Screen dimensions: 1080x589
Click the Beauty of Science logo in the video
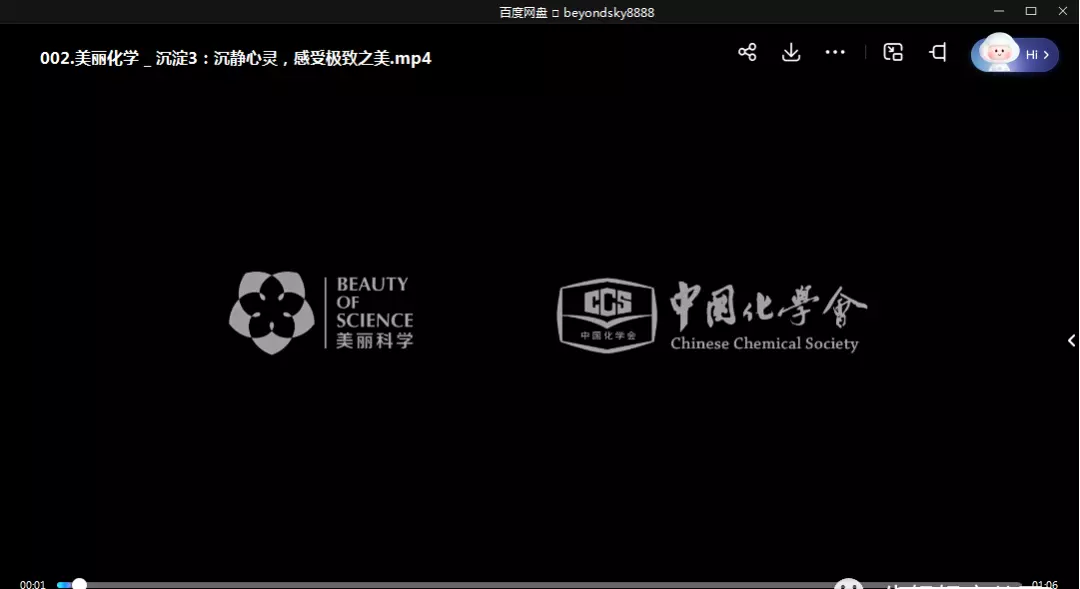pyautogui.click(x=321, y=313)
